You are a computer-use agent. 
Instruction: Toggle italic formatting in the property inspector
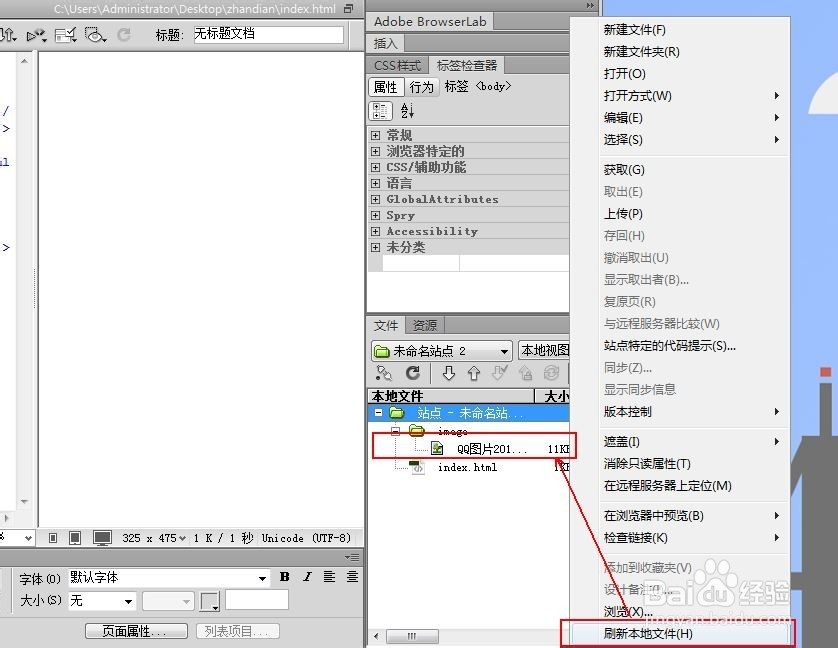(x=308, y=578)
